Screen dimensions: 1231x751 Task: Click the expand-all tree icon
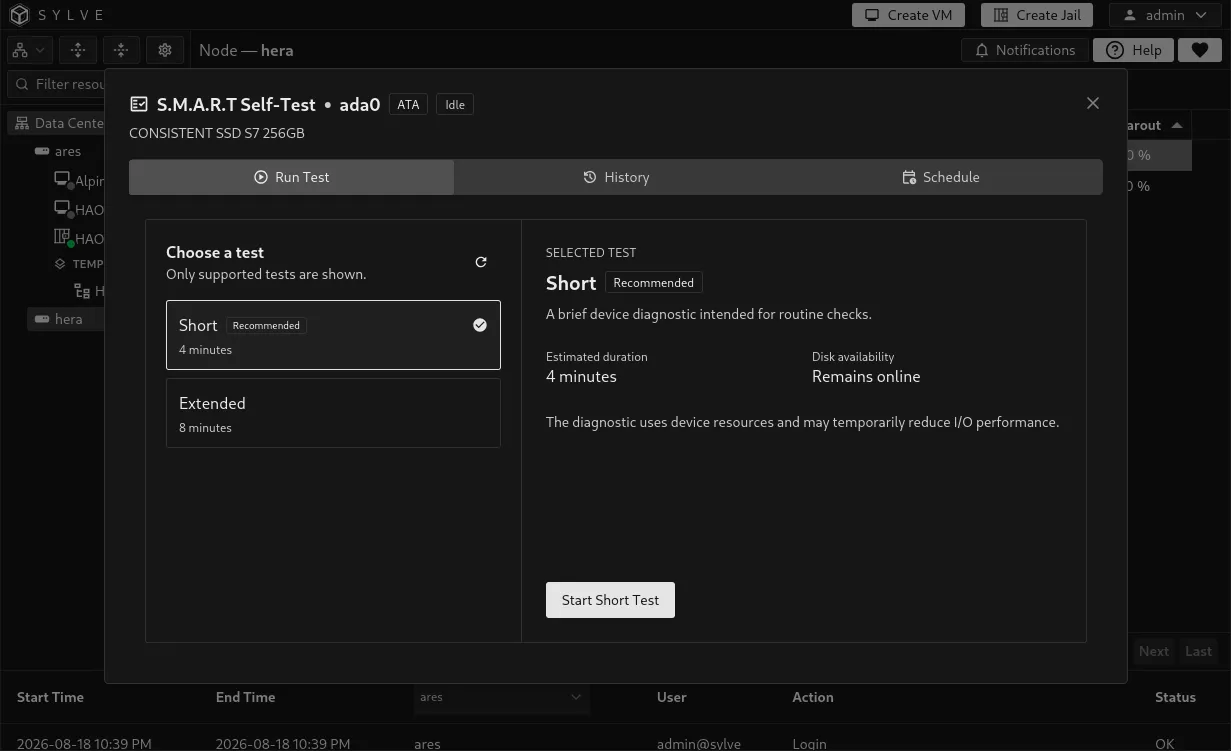pos(78,50)
